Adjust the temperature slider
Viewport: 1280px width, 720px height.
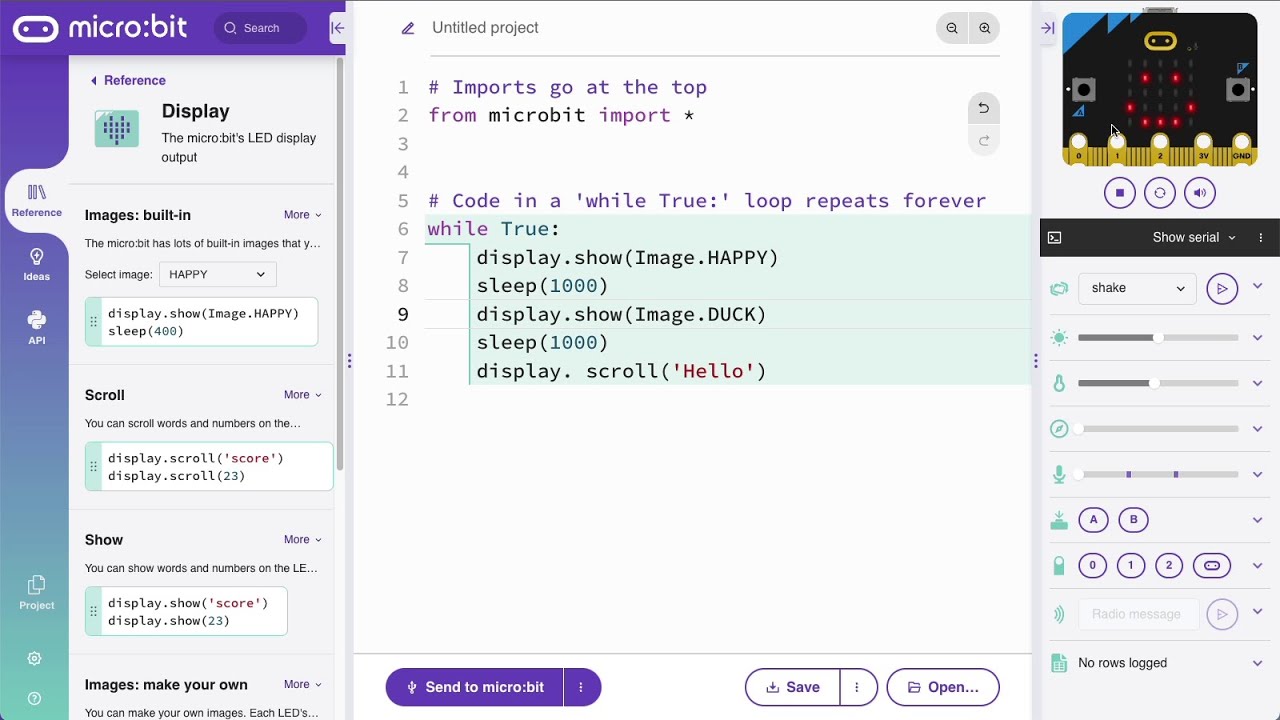click(x=1155, y=383)
